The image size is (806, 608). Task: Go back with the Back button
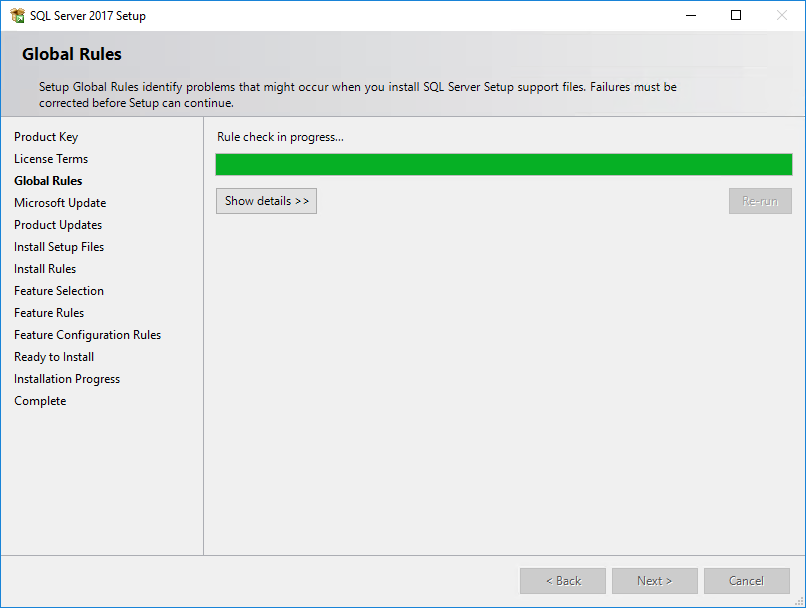[563, 581]
